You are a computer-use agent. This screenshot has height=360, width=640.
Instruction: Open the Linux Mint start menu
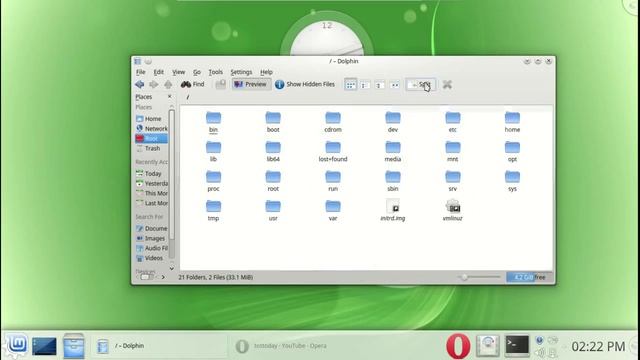click(x=16, y=346)
